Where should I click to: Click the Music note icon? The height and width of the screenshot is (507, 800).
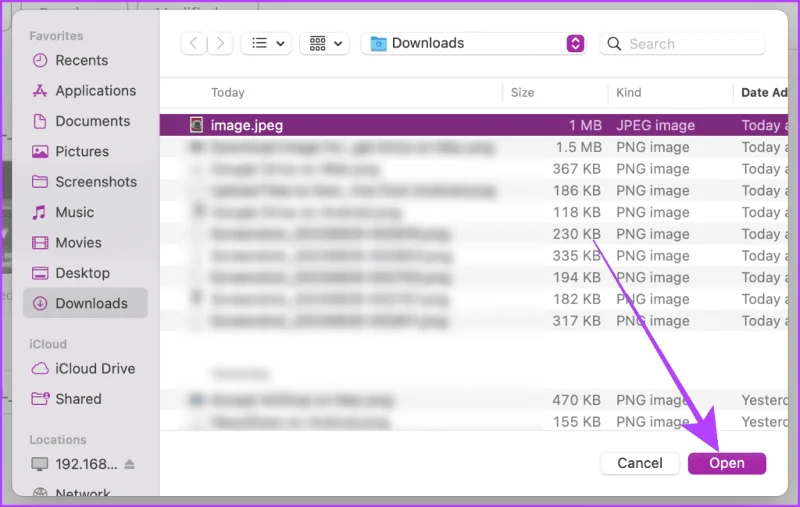tap(39, 212)
